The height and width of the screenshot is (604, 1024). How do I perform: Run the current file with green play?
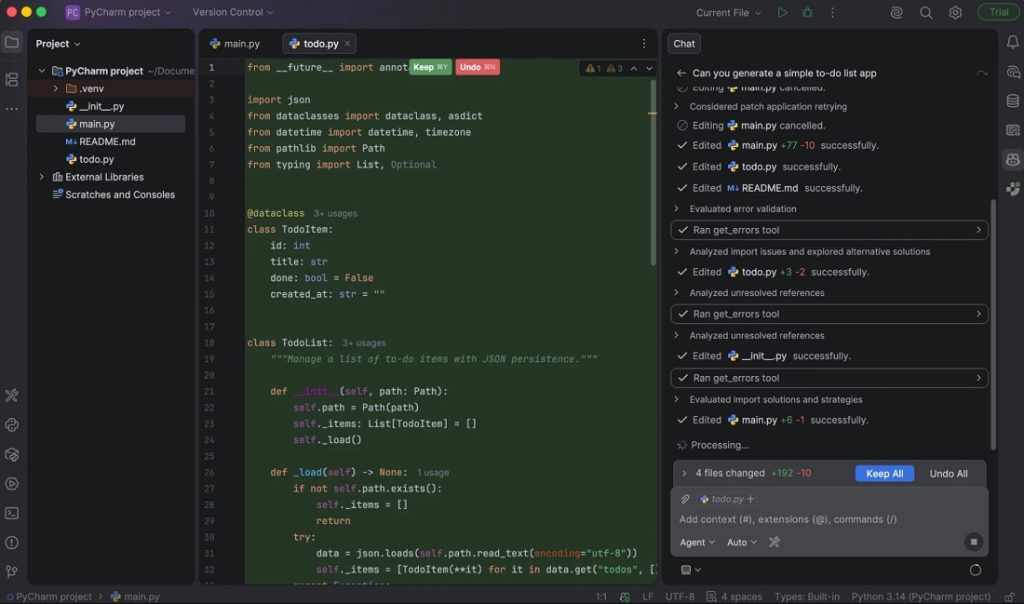pos(782,12)
